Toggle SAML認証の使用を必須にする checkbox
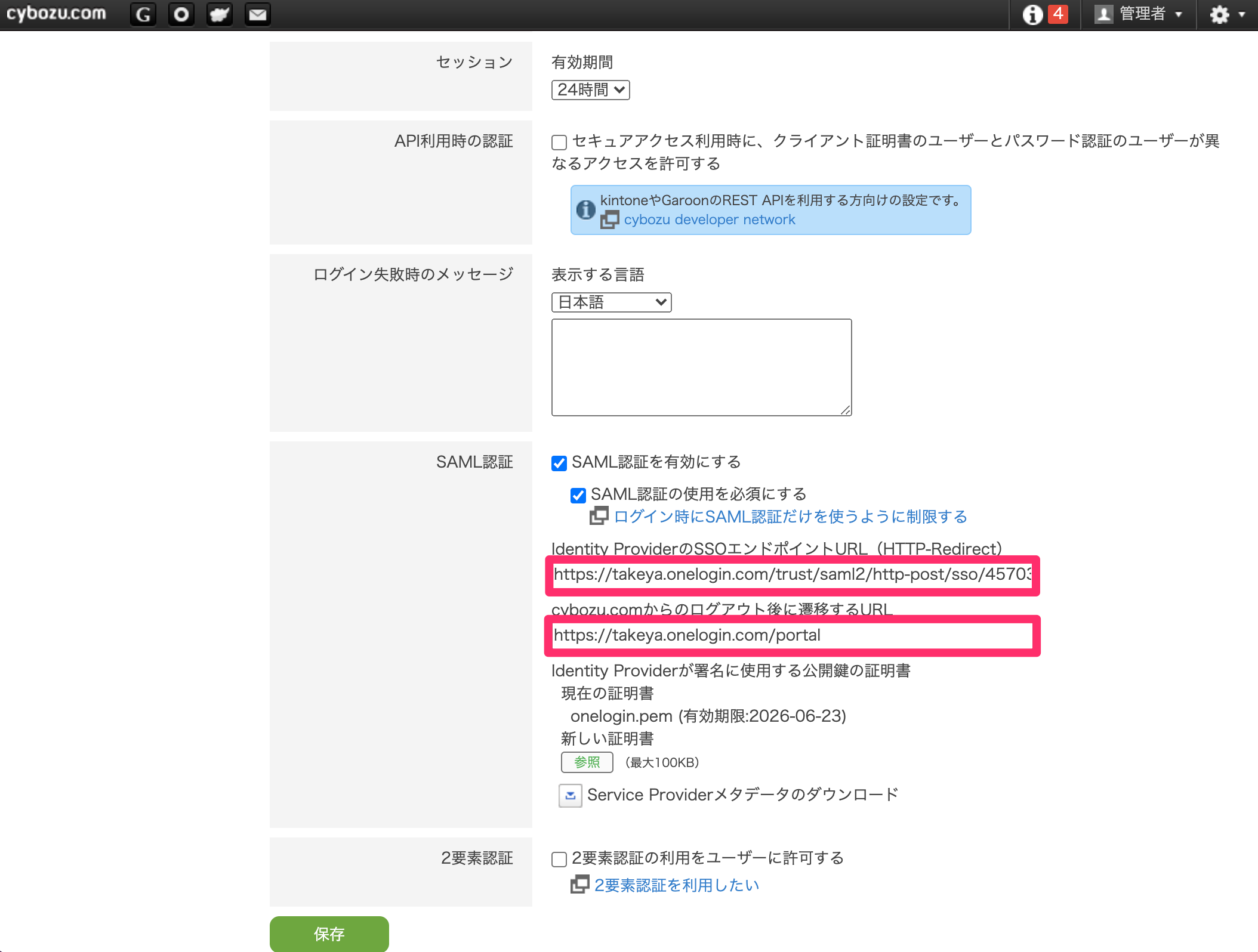 click(x=578, y=495)
